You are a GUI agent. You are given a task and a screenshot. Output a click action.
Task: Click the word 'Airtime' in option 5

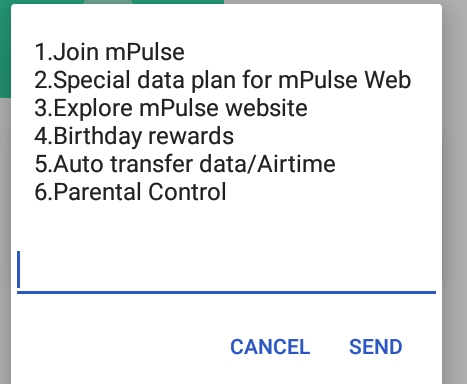tap(296, 164)
